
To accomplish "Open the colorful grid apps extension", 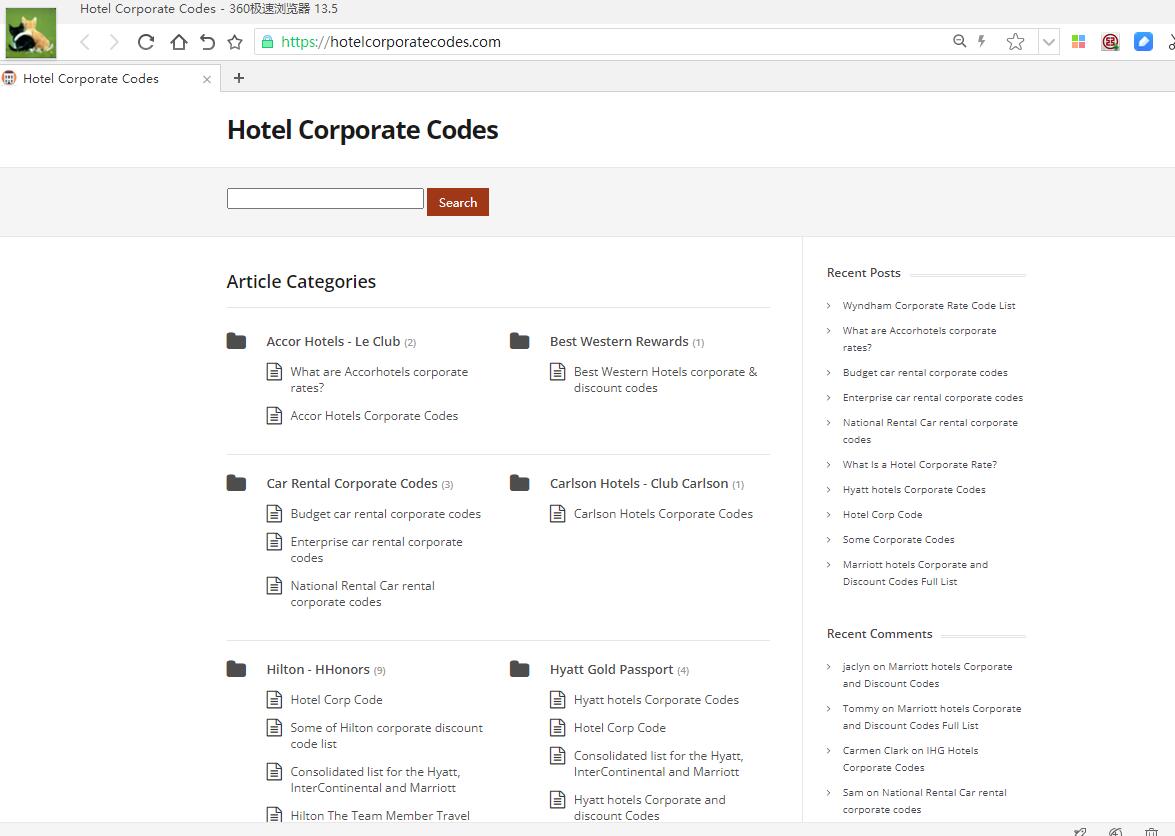I will tap(1078, 42).
